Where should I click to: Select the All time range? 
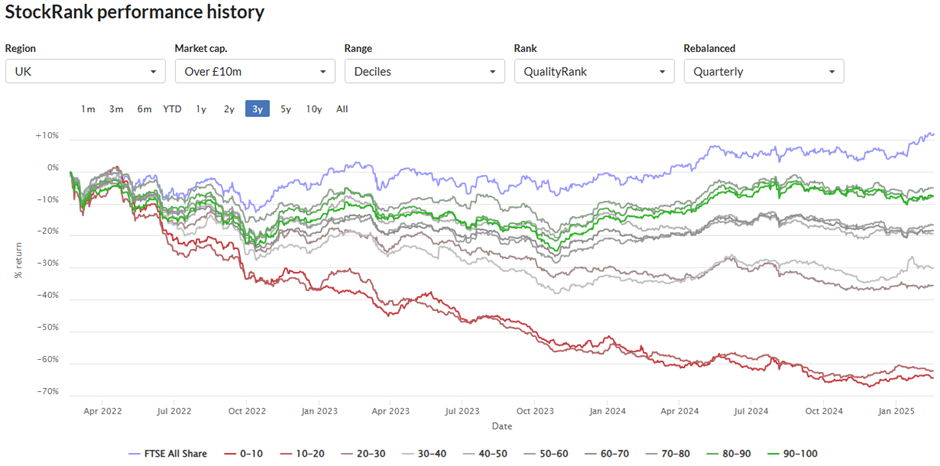342,109
